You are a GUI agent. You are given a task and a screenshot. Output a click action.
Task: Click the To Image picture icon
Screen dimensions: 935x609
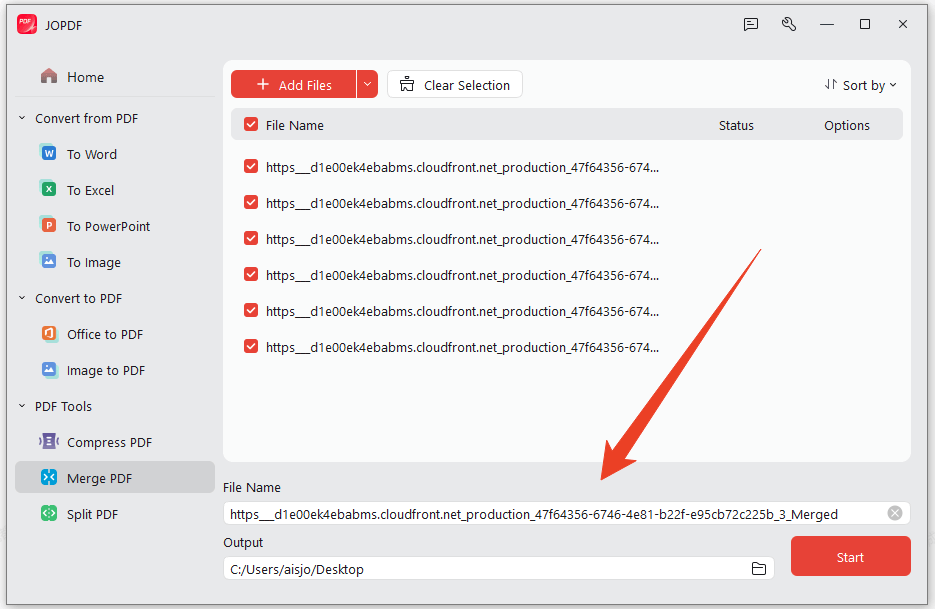[x=48, y=261]
